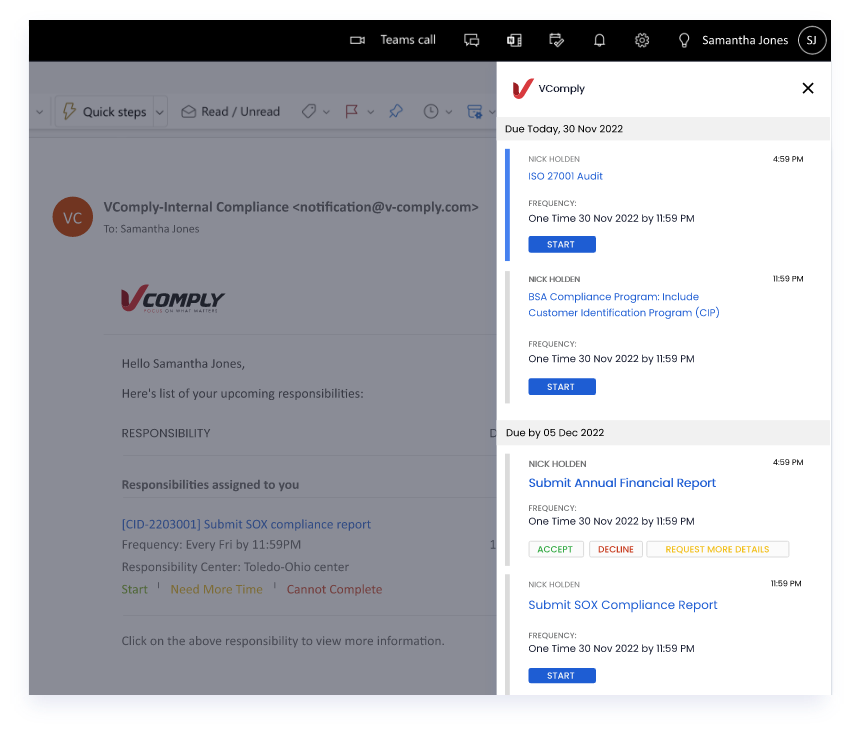The height and width of the screenshot is (734, 854).
Task: Decline the Annual Financial Report responsibility
Action: [615, 549]
